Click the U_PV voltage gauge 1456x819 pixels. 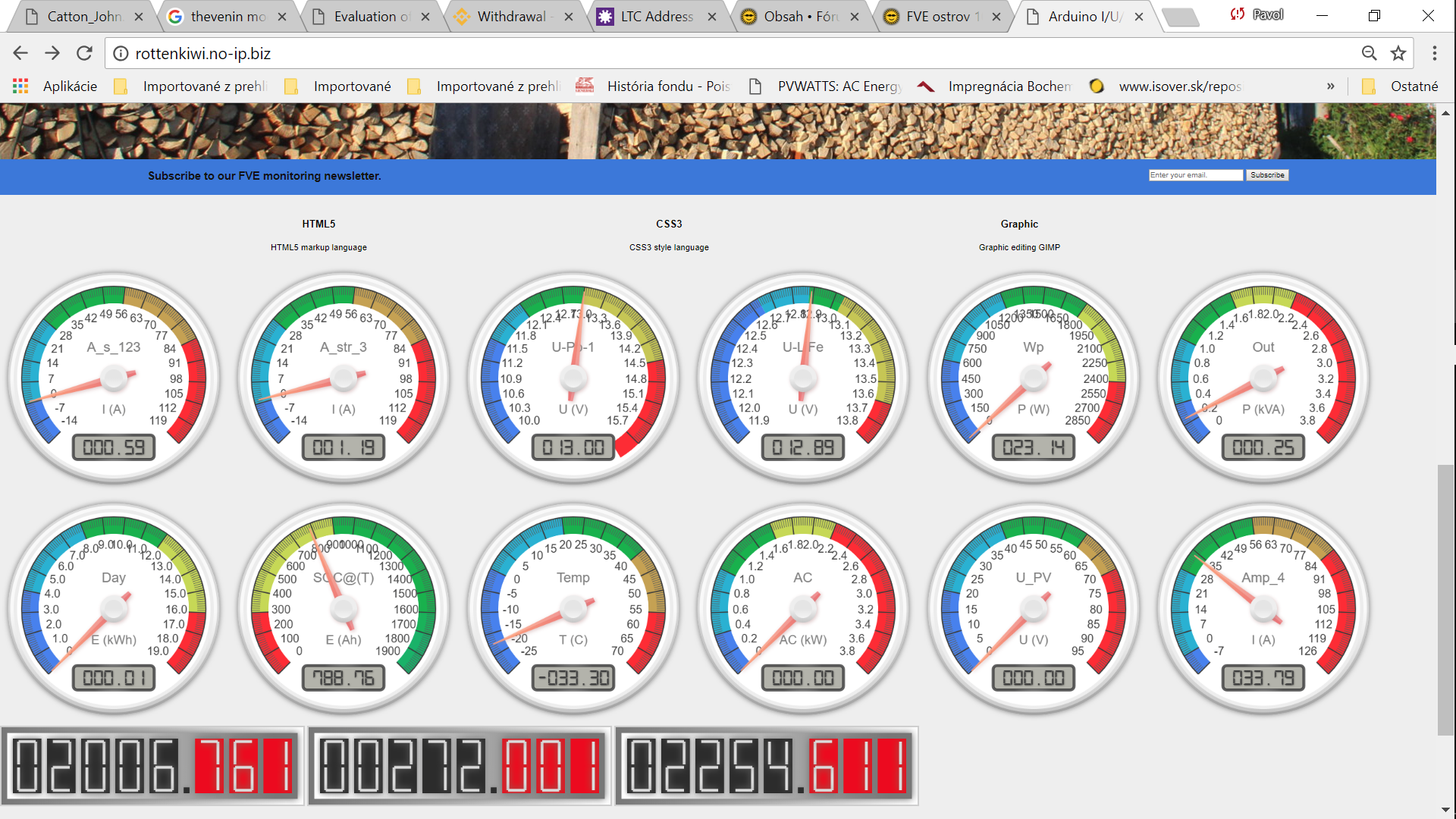pyautogui.click(x=1033, y=608)
